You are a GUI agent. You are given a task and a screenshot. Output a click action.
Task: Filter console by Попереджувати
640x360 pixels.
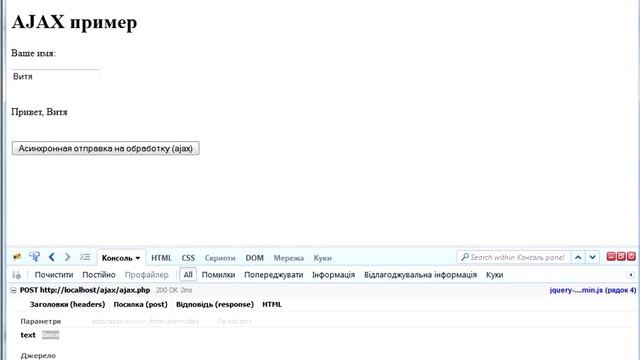273,275
